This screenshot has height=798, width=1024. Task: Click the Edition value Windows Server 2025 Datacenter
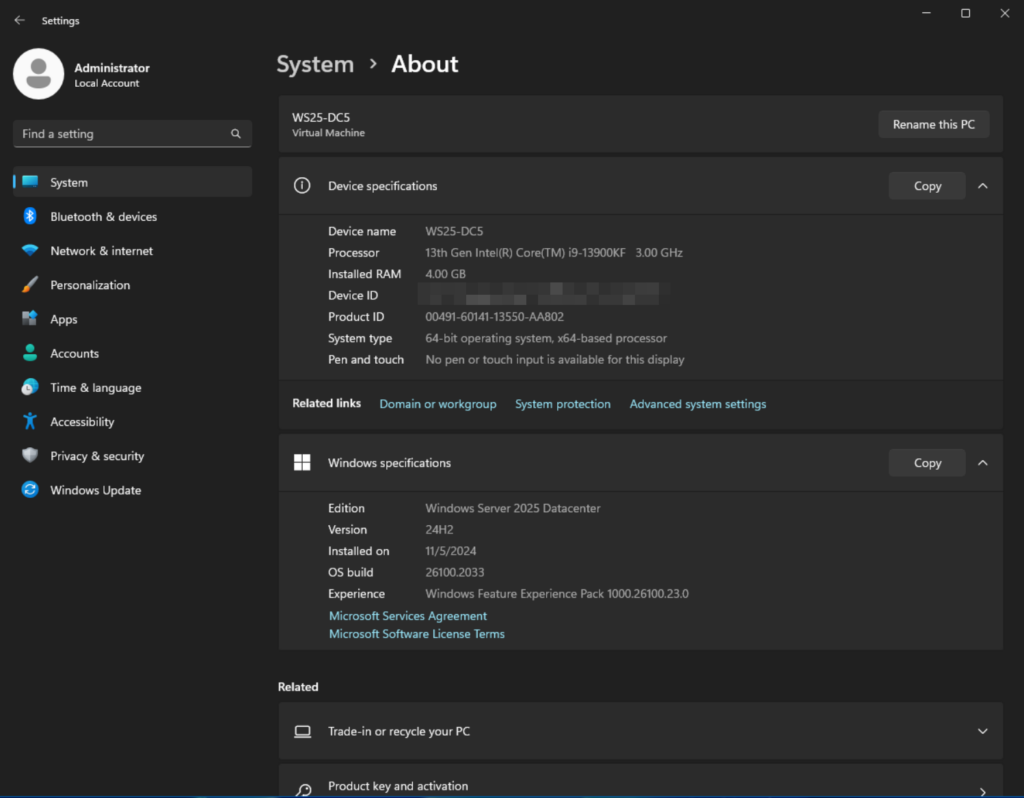[x=513, y=508]
